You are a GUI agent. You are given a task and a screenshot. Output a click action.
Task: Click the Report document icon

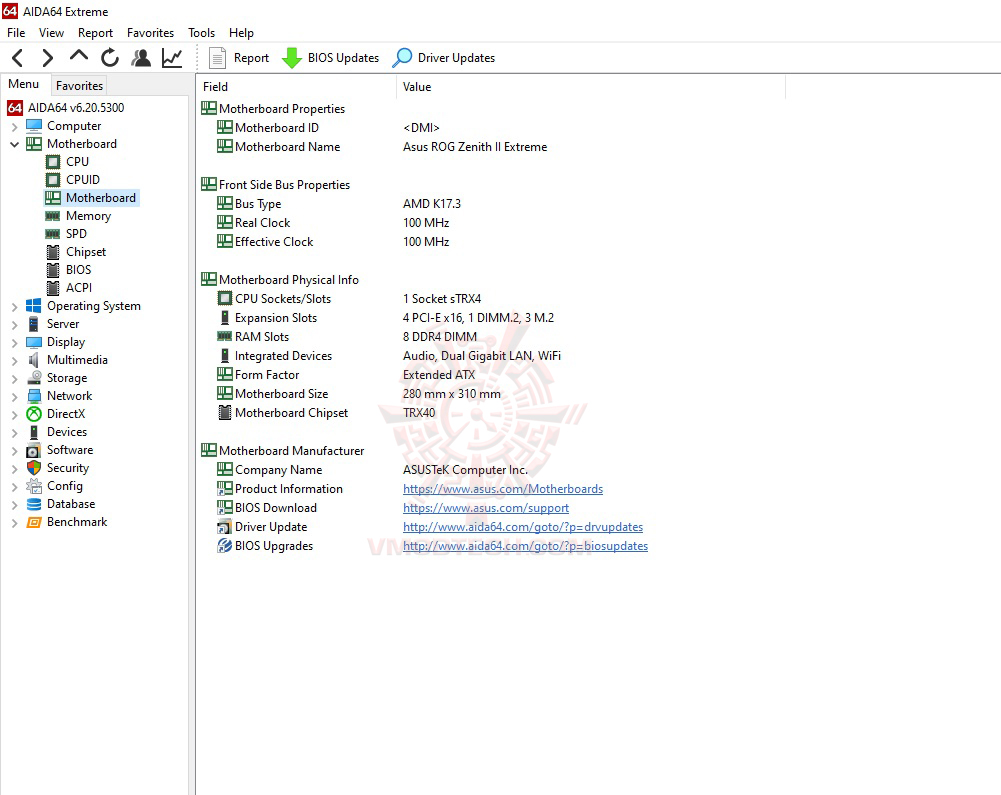(217, 58)
